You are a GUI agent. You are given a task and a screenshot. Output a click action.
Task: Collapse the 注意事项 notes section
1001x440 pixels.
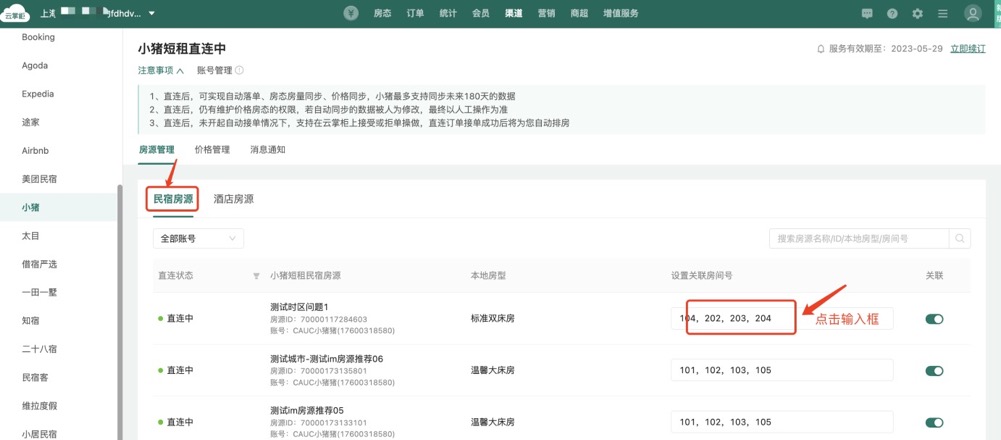161,71
